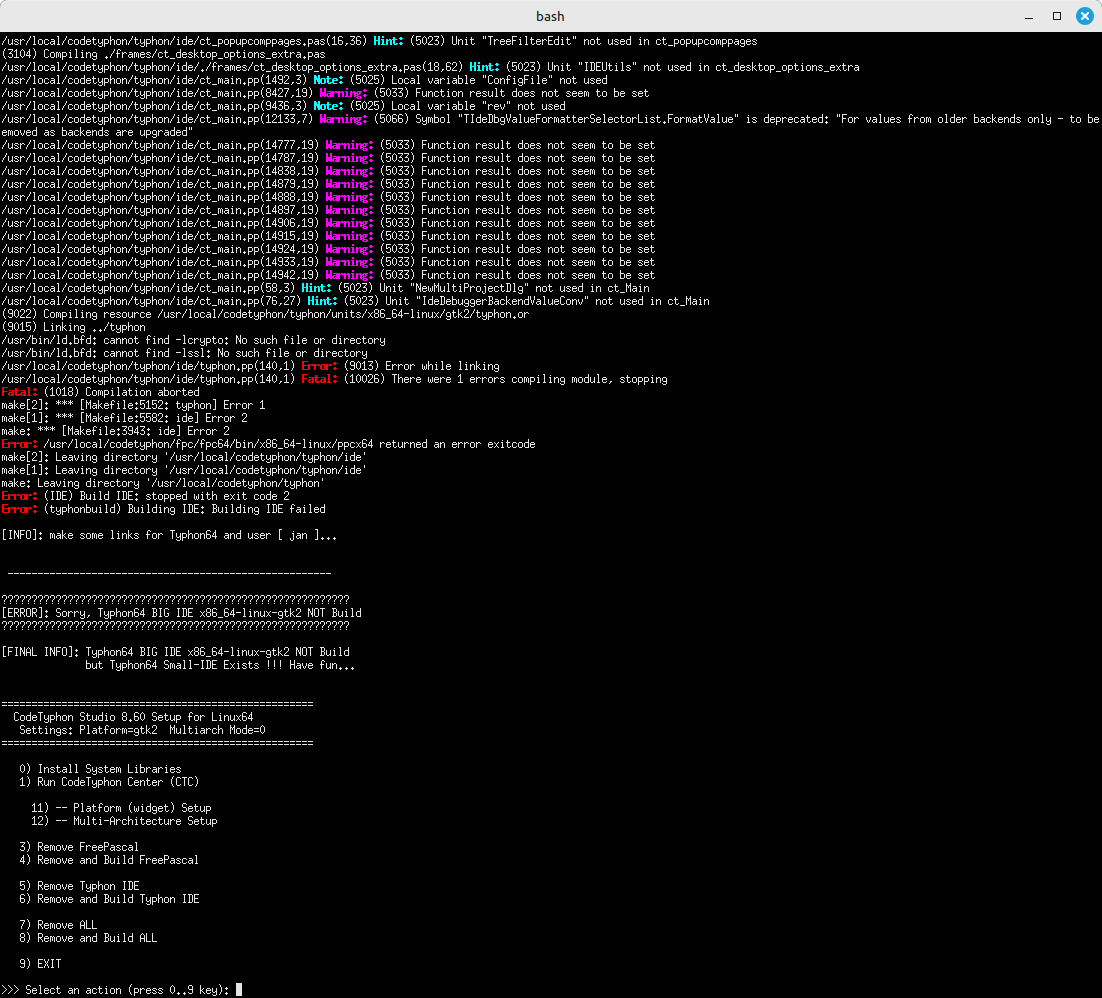Click the Hint about unit "NewMultiProjectDlg"
This screenshot has height=998, width=1102.
point(325,288)
